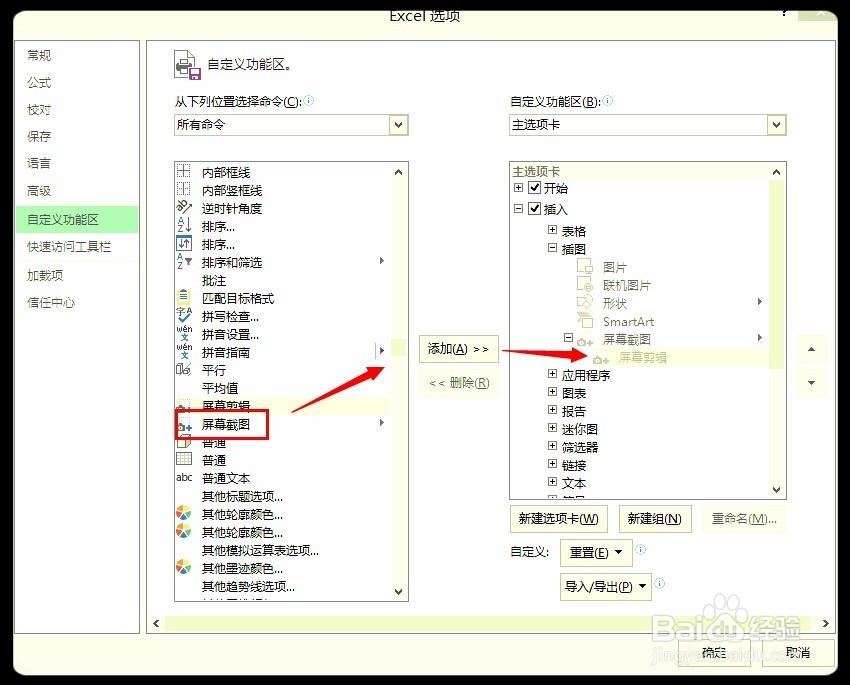
Task: Open the 主选项卡 customize ribbon dropdown
Action: coord(778,124)
